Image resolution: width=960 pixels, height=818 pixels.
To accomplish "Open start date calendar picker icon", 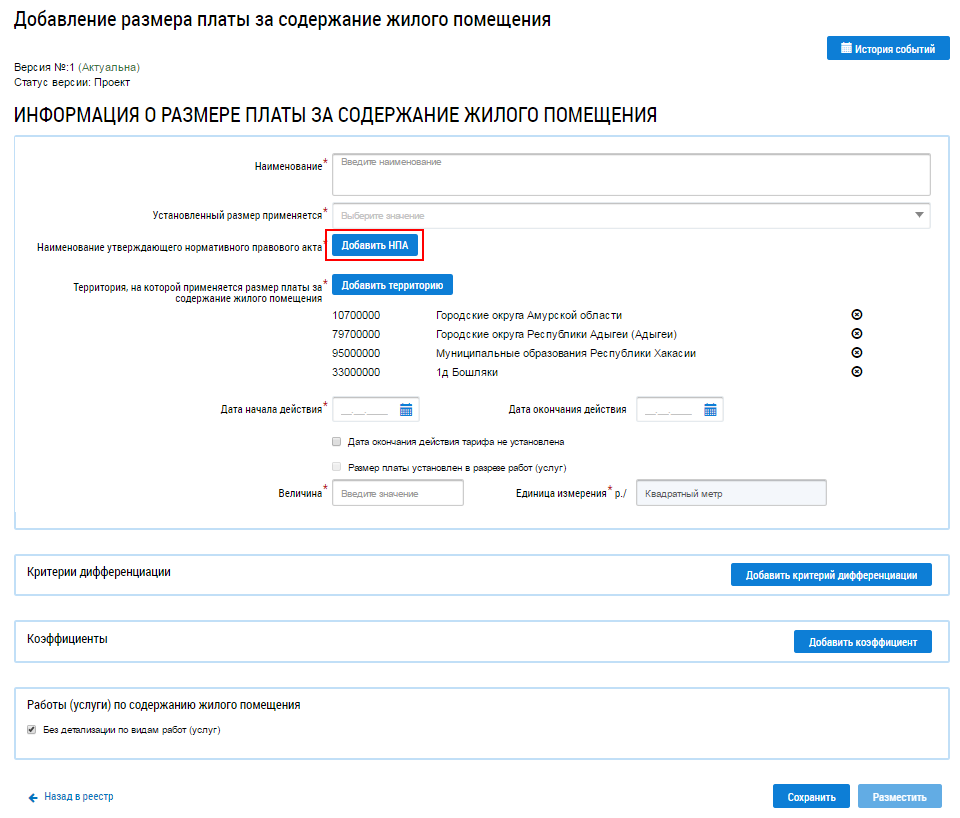I will tap(406, 410).
